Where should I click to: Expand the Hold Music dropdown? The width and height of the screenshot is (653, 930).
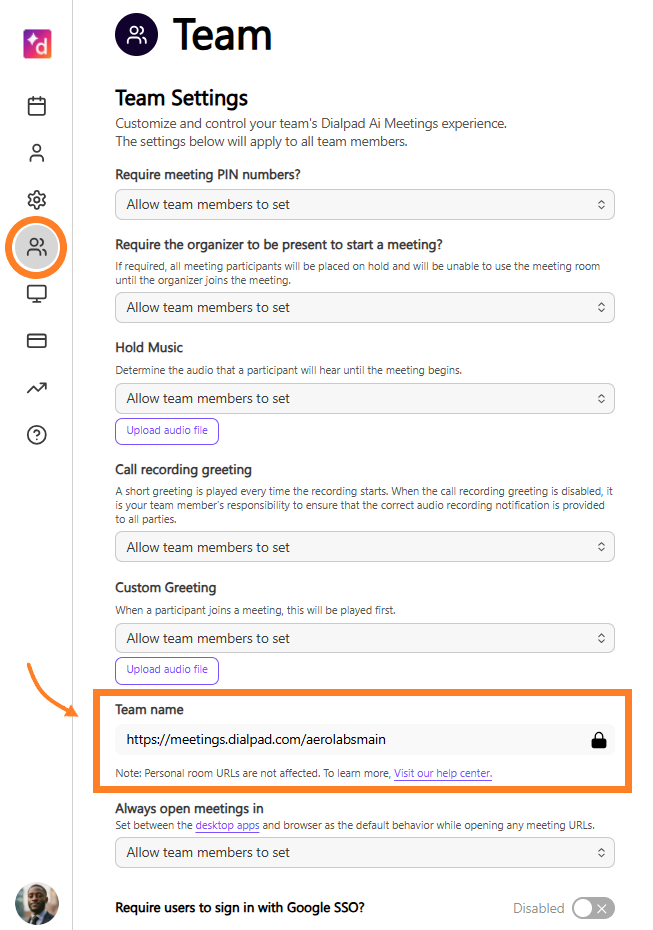click(x=365, y=399)
